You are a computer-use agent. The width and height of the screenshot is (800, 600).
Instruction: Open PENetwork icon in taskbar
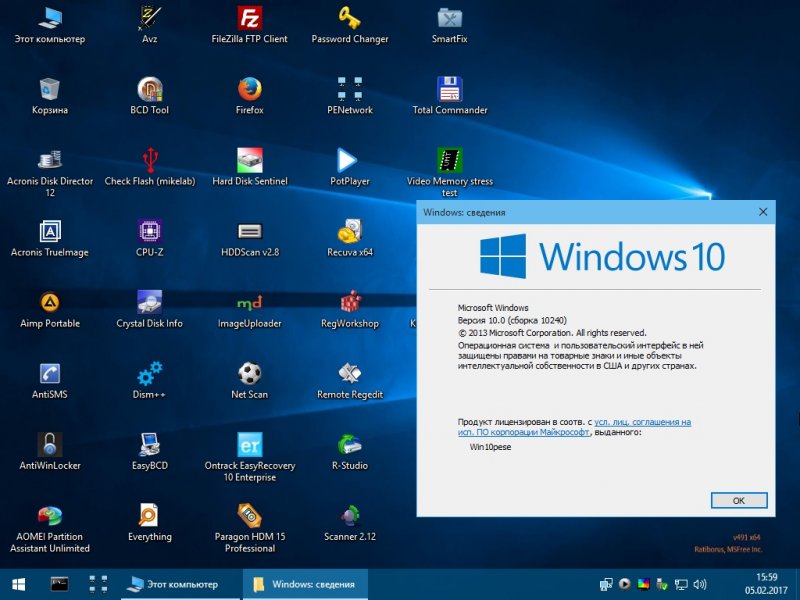[98, 584]
